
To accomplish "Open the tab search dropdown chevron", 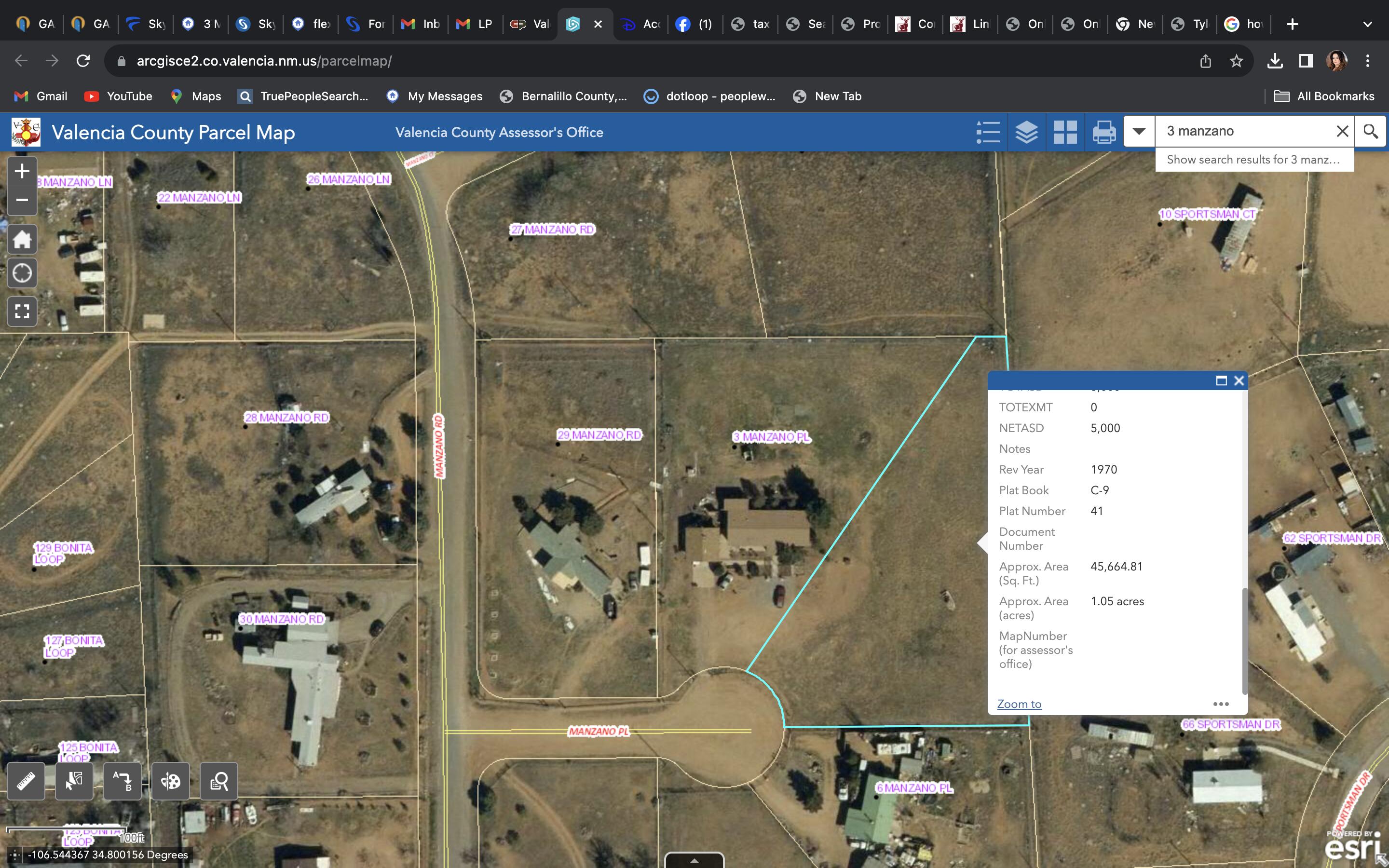I will tap(1368, 24).
